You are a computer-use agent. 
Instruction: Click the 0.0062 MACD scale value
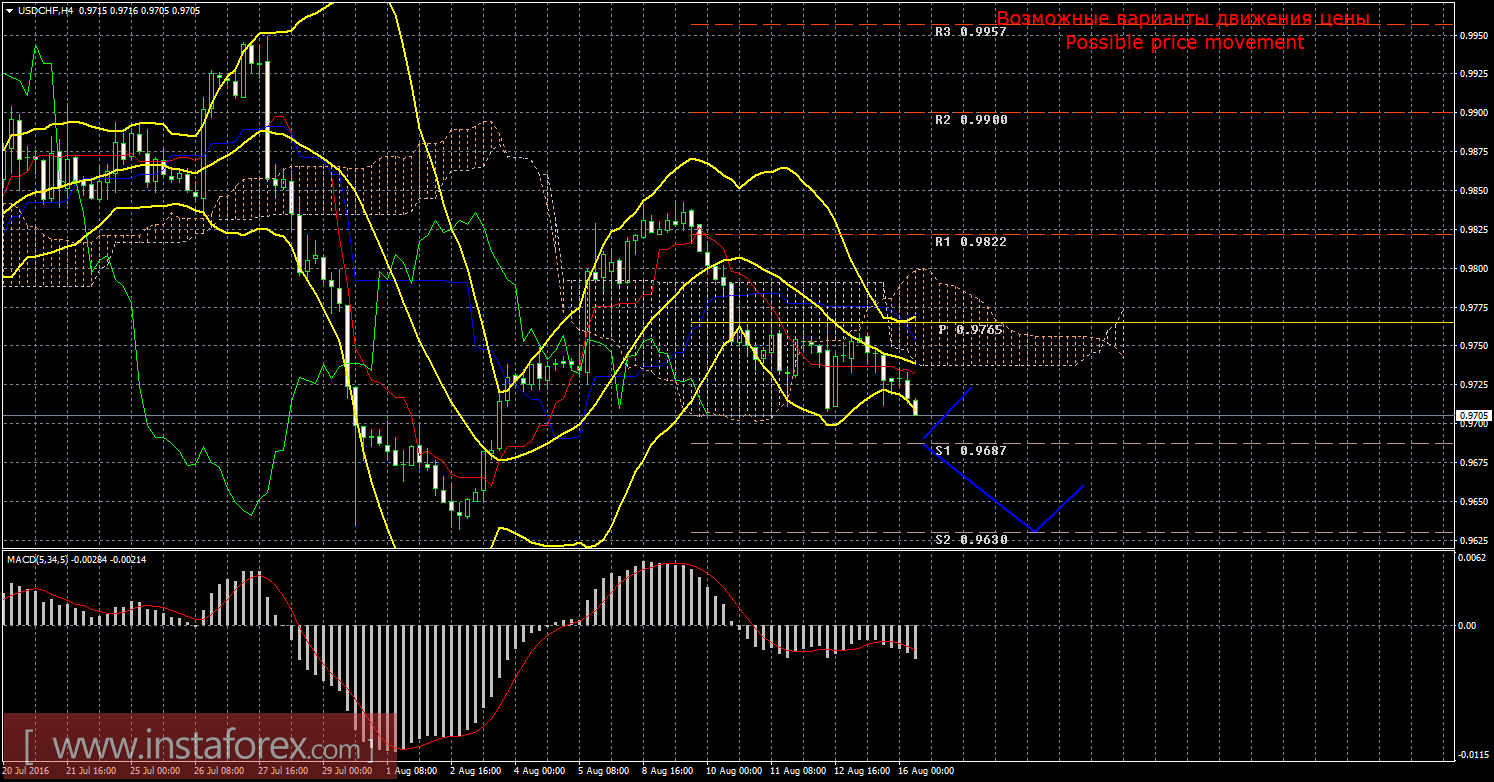1473,557
